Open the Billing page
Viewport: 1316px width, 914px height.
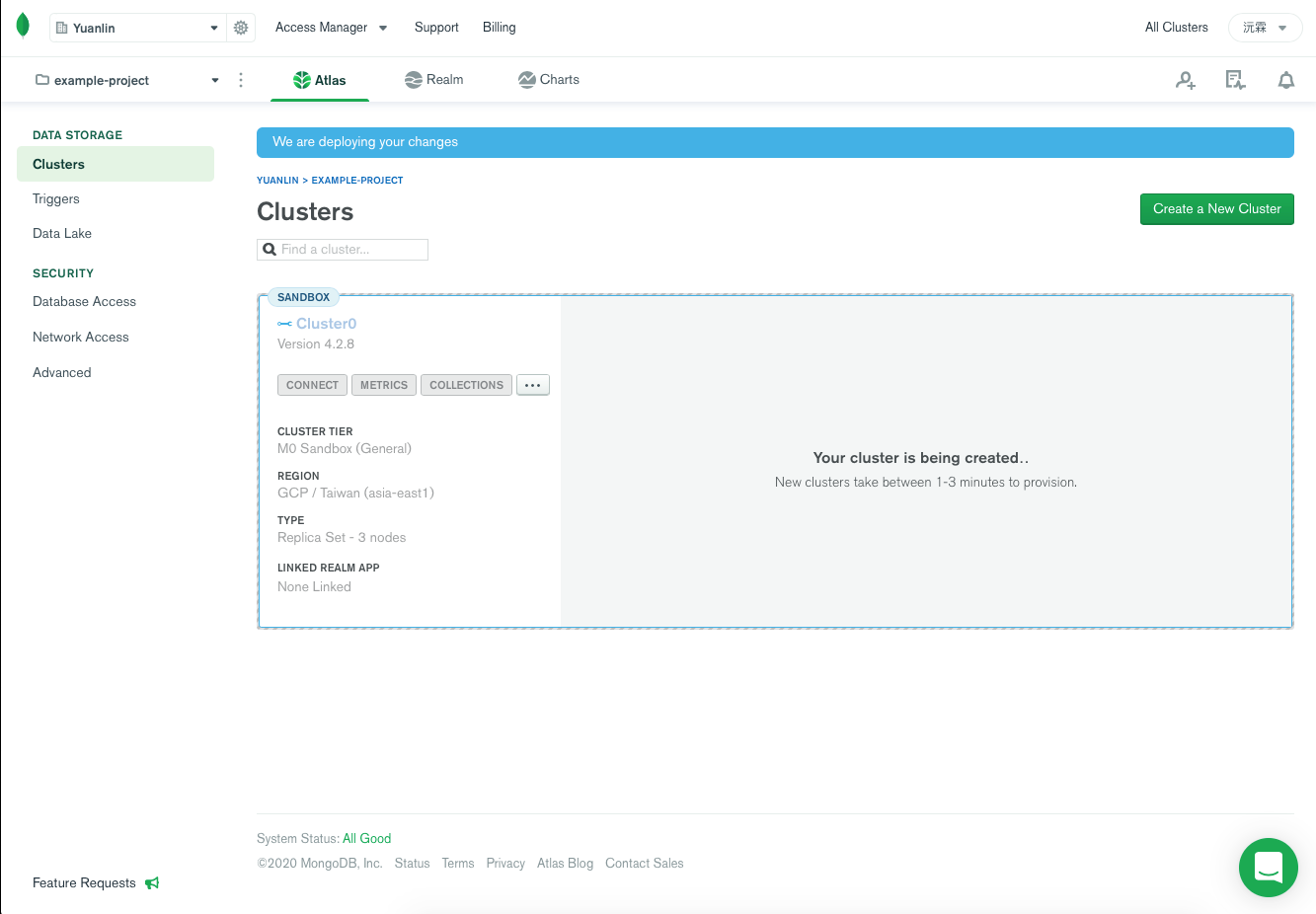(x=499, y=28)
